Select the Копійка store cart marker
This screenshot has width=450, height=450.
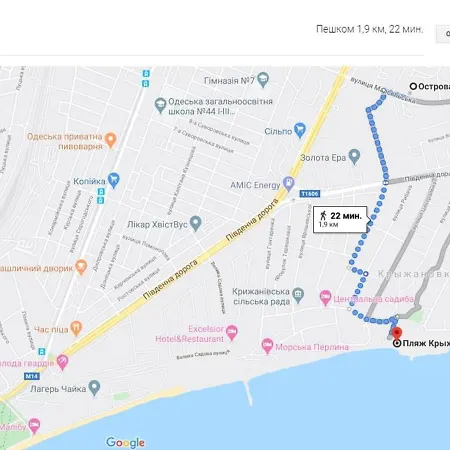[114, 181]
